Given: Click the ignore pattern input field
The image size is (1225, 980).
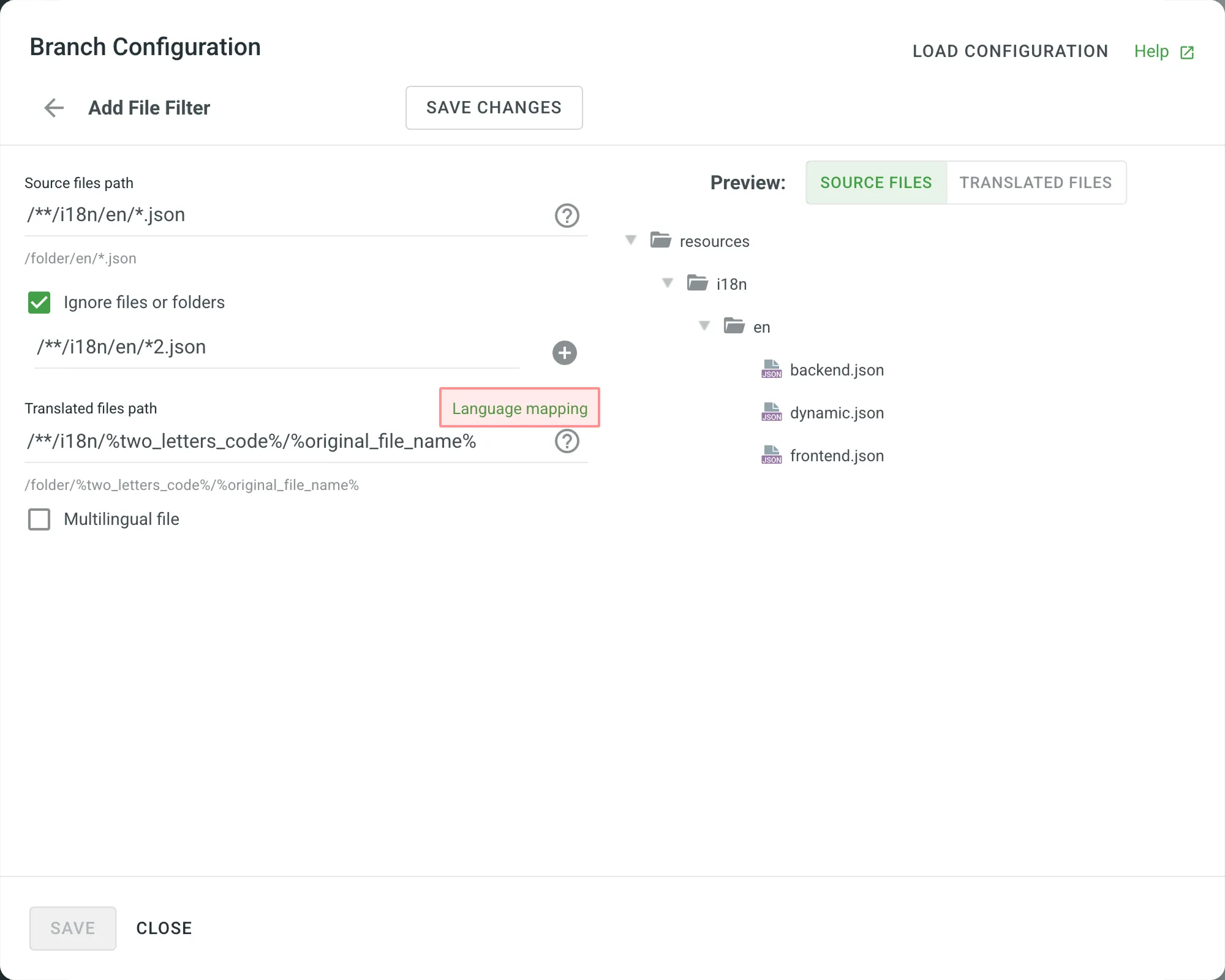Looking at the screenshot, I should [276, 348].
